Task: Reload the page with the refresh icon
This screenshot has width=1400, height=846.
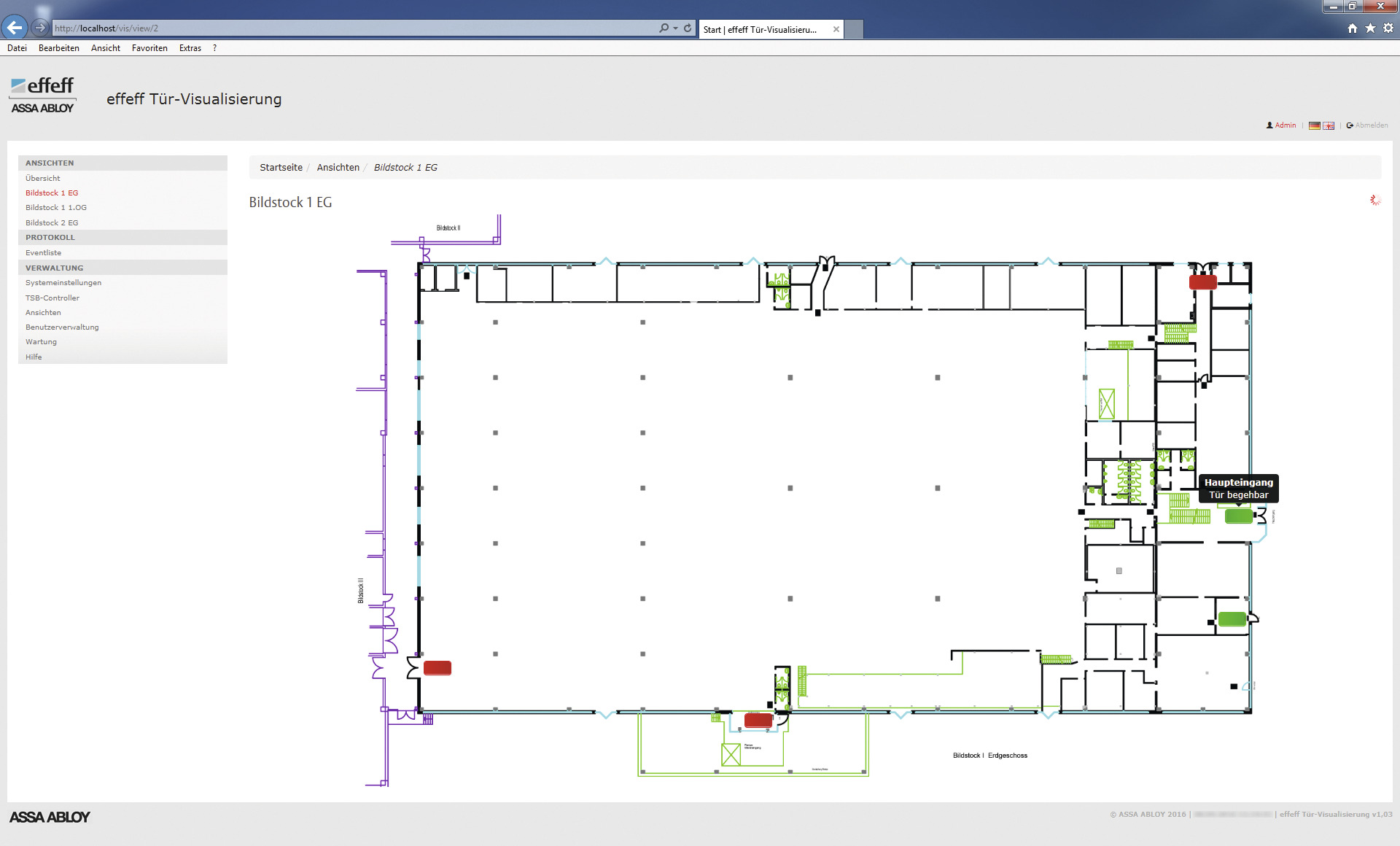Action: (x=688, y=28)
